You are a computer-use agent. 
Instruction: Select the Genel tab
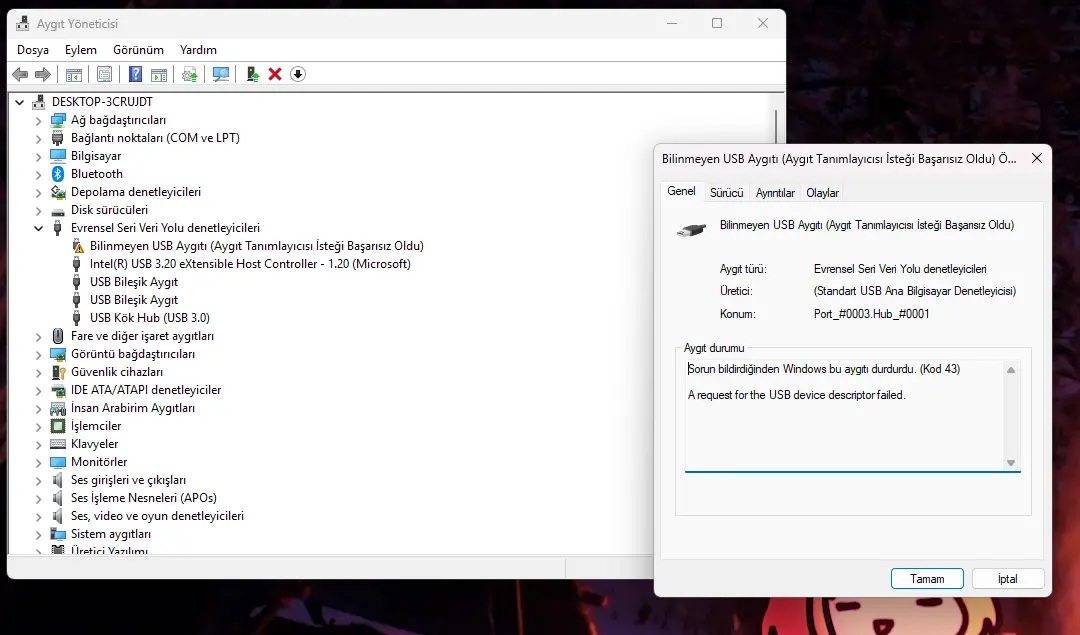[x=681, y=191]
